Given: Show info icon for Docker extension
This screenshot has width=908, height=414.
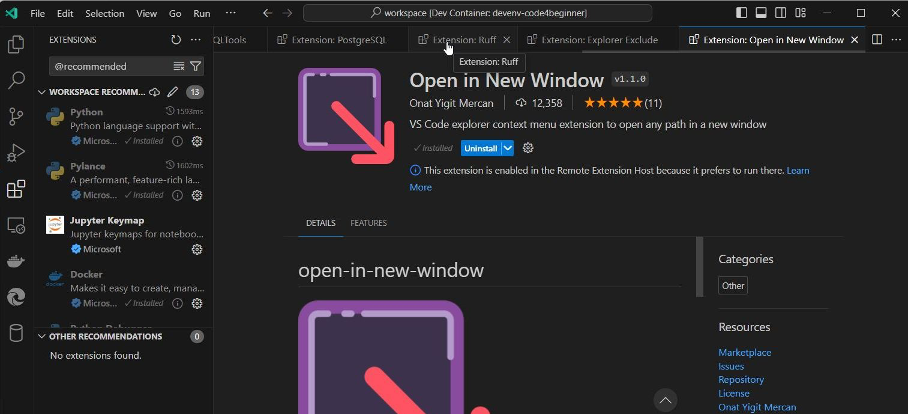Looking at the screenshot, I should tap(178, 303).
